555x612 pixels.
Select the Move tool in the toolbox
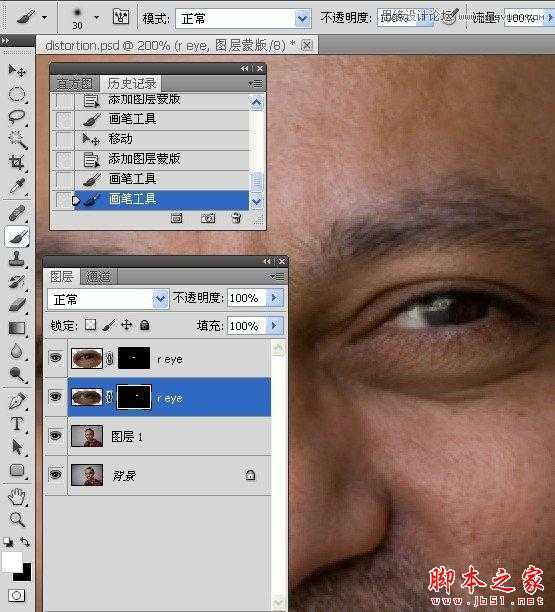[17, 71]
